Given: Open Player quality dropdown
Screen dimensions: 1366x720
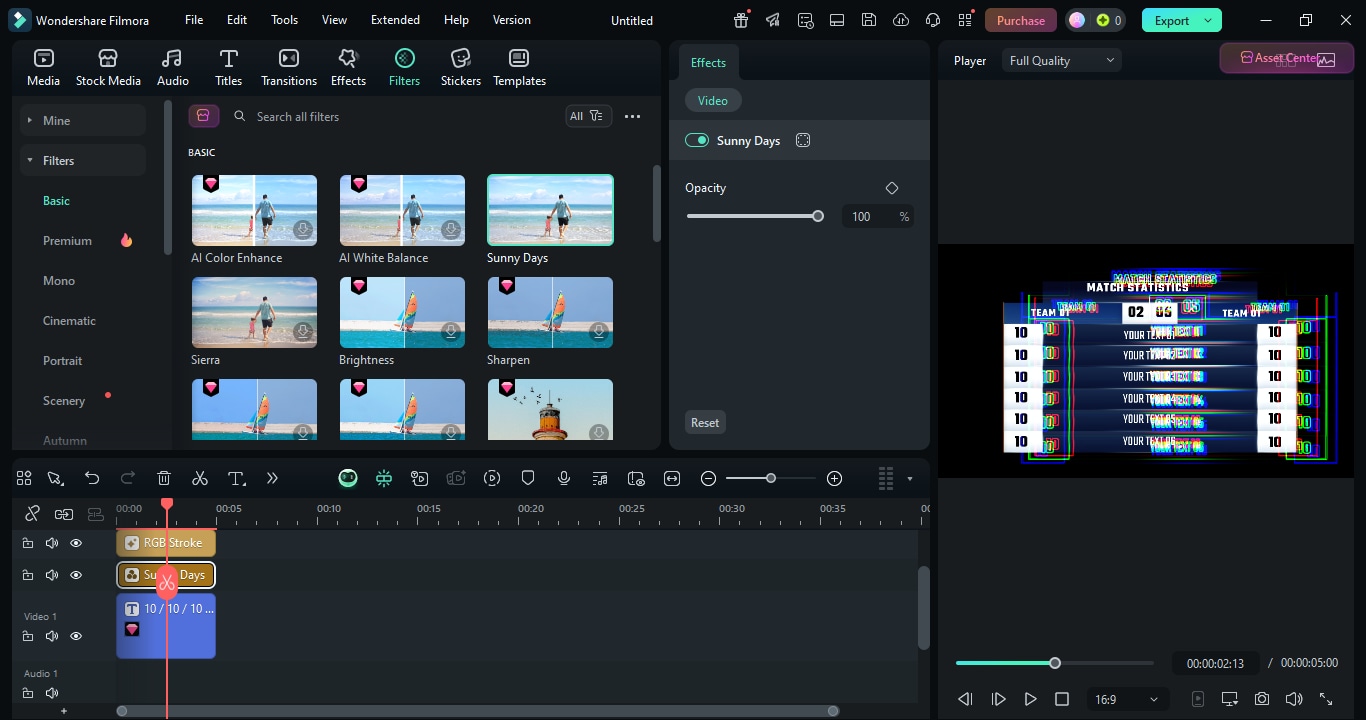Looking at the screenshot, I should pos(1061,61).
